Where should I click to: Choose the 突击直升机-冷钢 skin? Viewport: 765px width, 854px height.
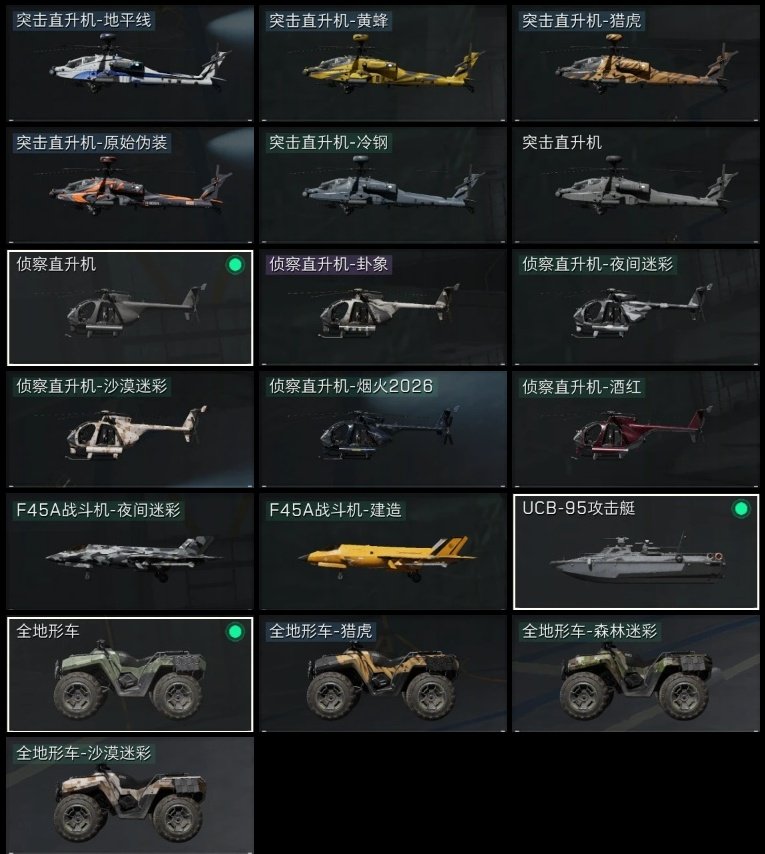pos(383,185)
